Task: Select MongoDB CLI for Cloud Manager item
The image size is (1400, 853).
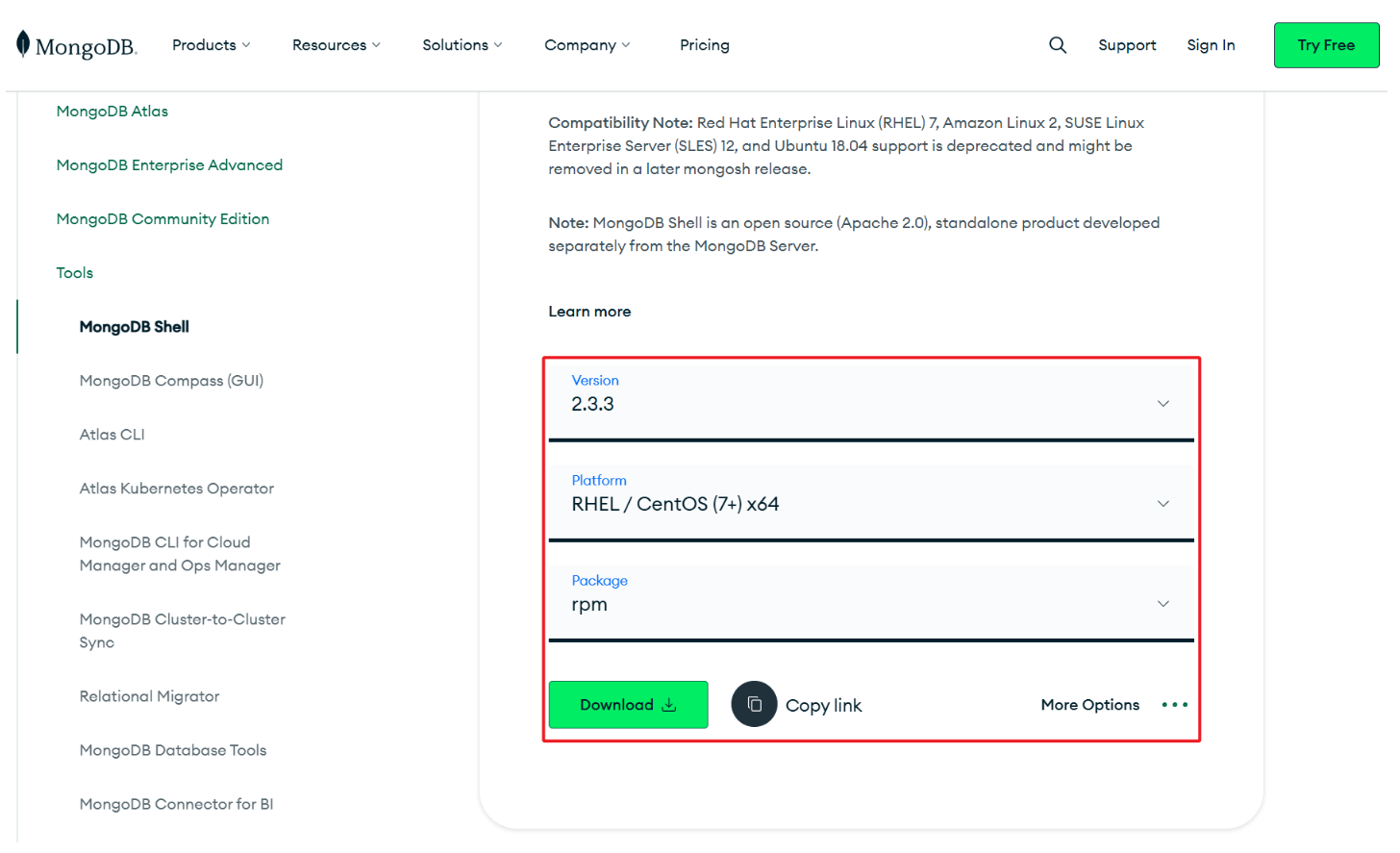Action: pos(180,554)
